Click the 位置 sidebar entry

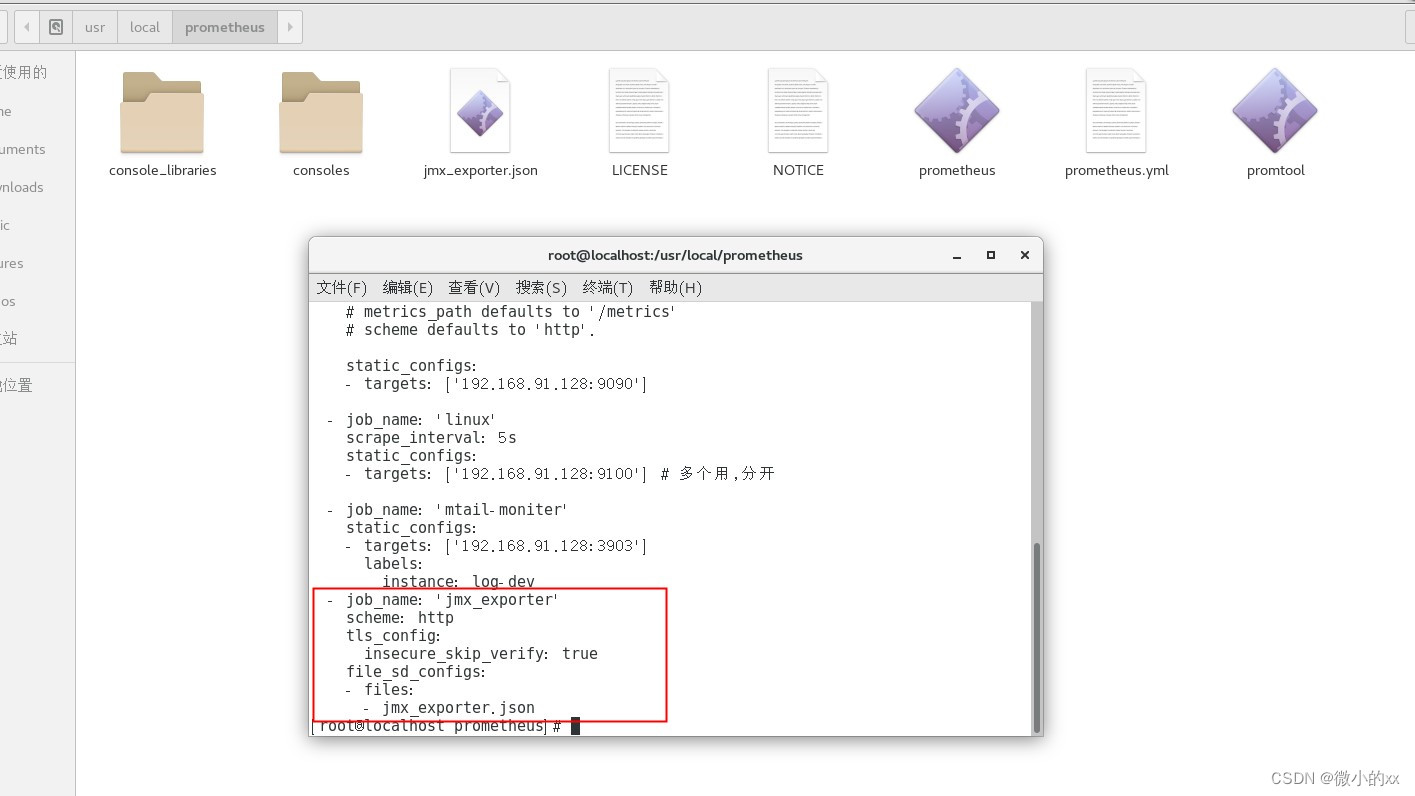pos(18,385)
